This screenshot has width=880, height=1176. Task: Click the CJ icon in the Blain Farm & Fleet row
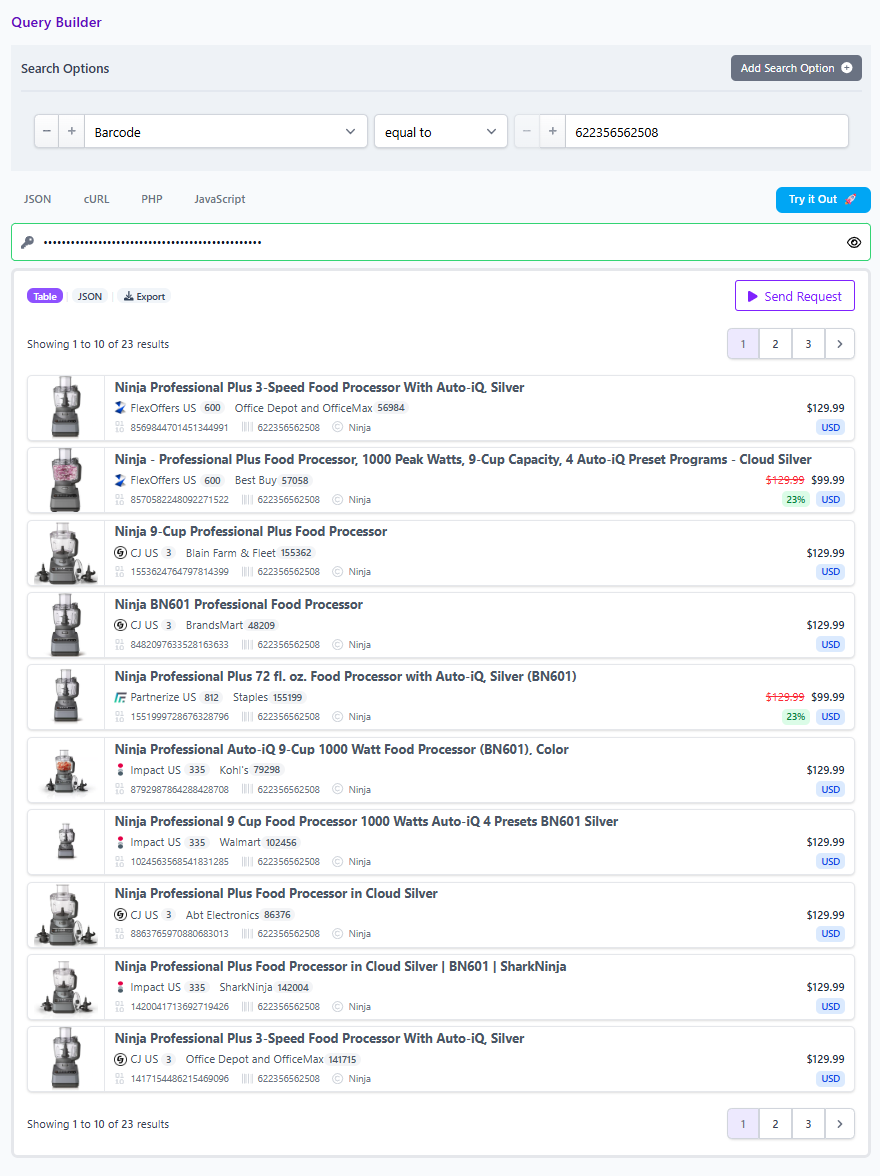[120, 553]
